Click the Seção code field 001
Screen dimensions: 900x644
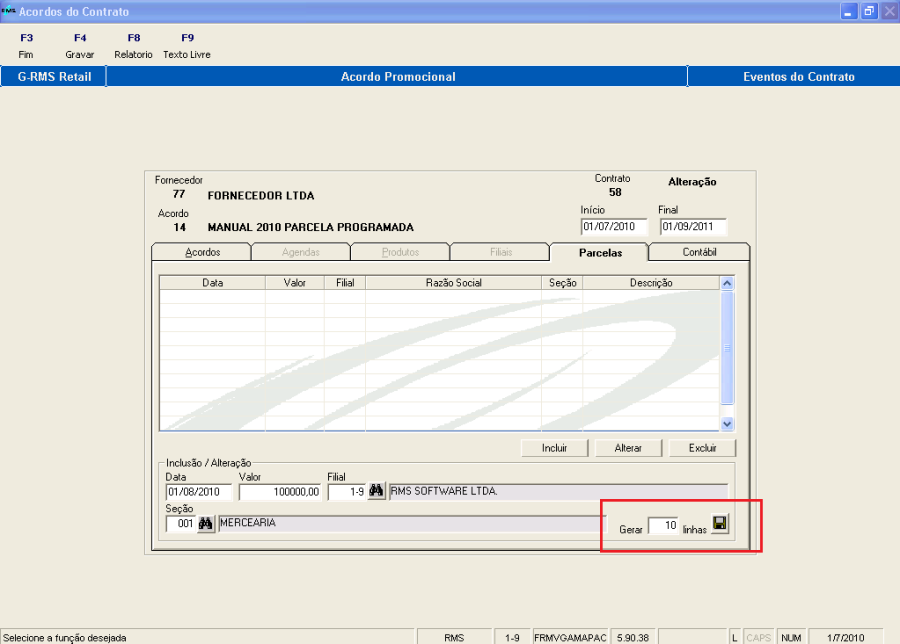(x=181, y=523)
